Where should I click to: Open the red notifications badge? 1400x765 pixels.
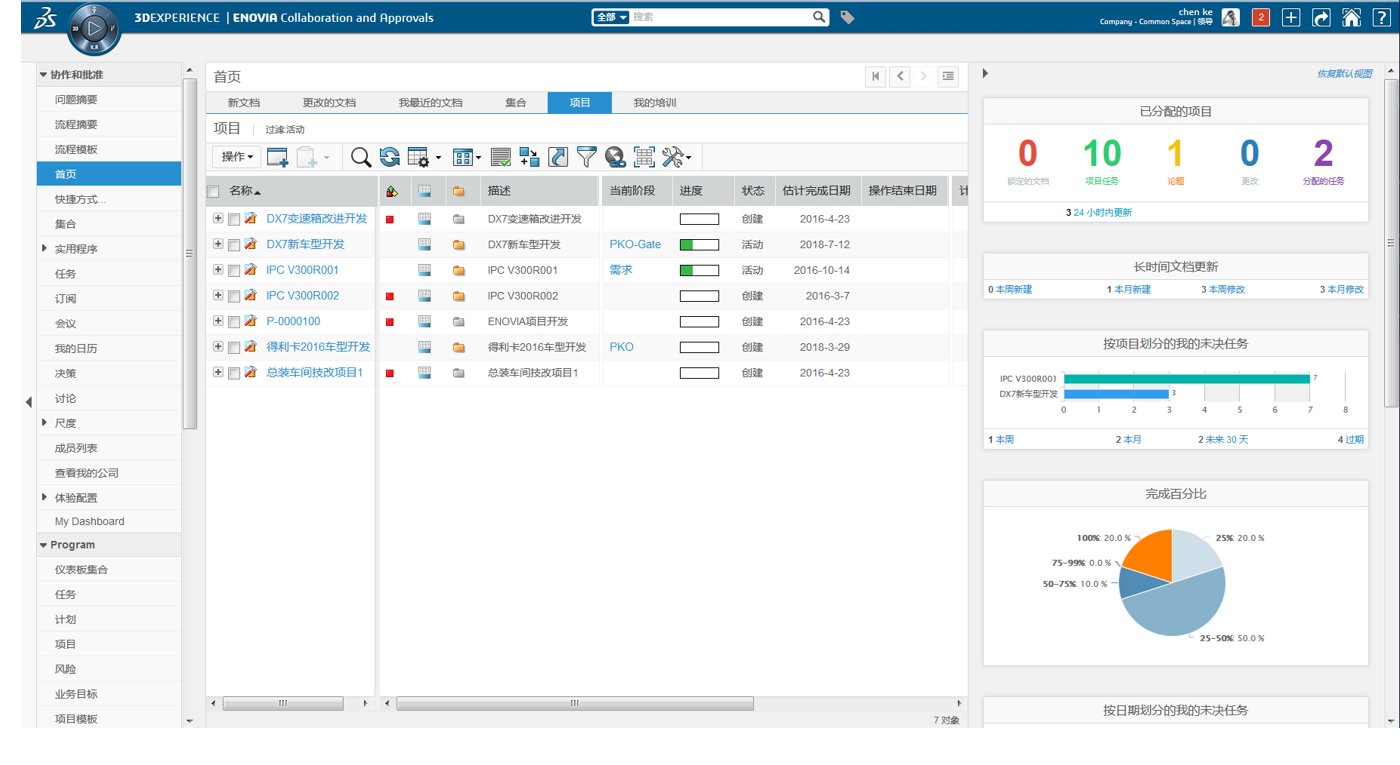1261,17
